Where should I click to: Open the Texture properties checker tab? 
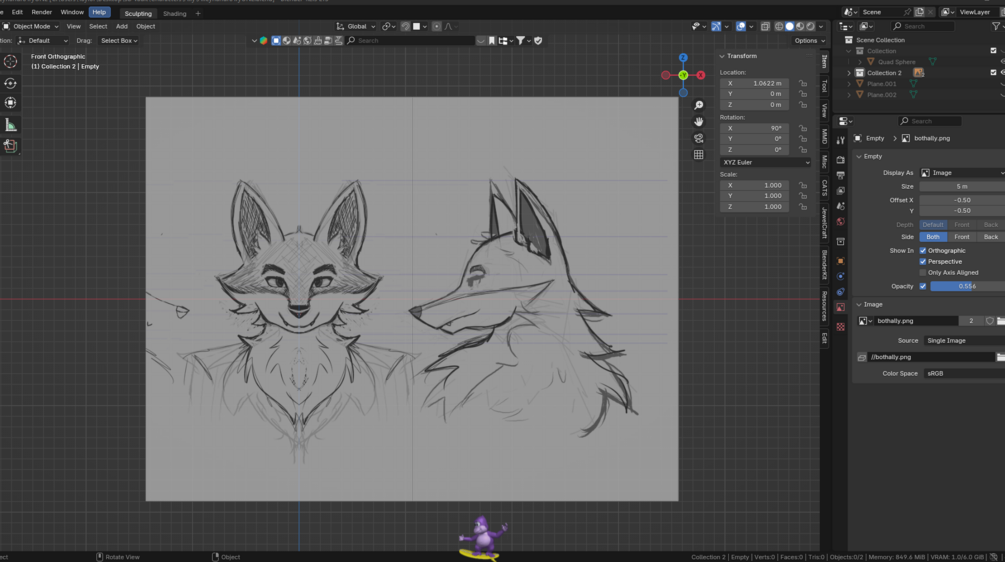click(x=840, y=327)
